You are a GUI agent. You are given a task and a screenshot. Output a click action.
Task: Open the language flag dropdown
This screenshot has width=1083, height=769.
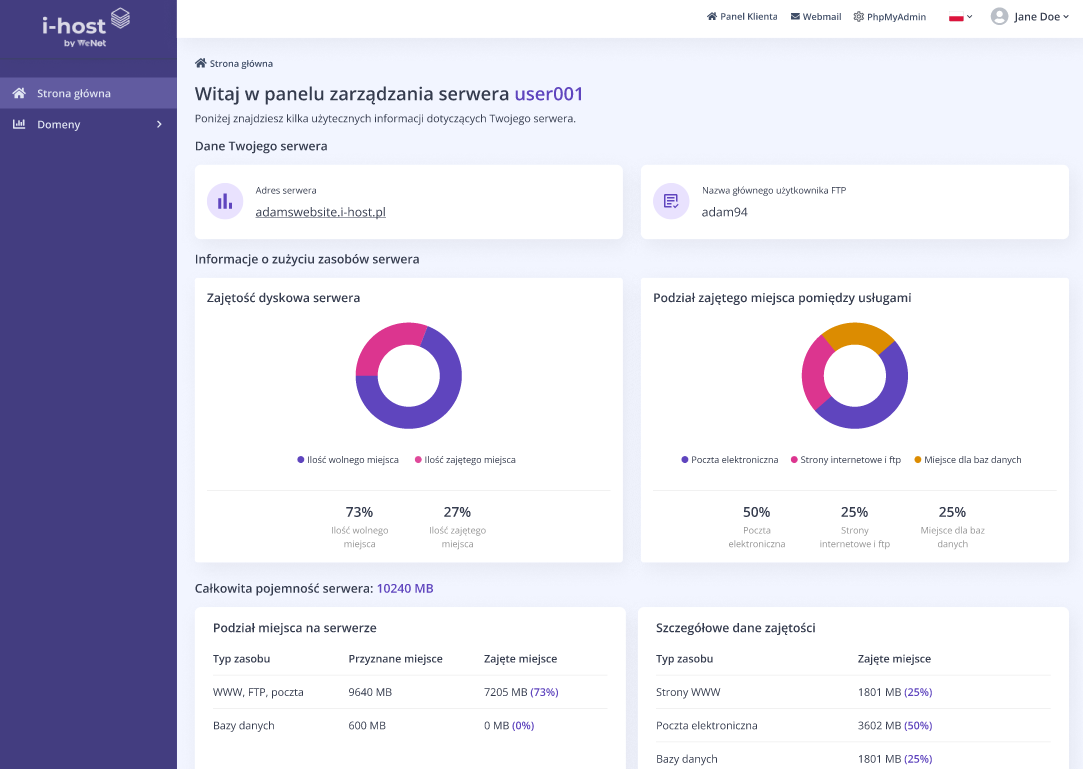click(958, 16)
